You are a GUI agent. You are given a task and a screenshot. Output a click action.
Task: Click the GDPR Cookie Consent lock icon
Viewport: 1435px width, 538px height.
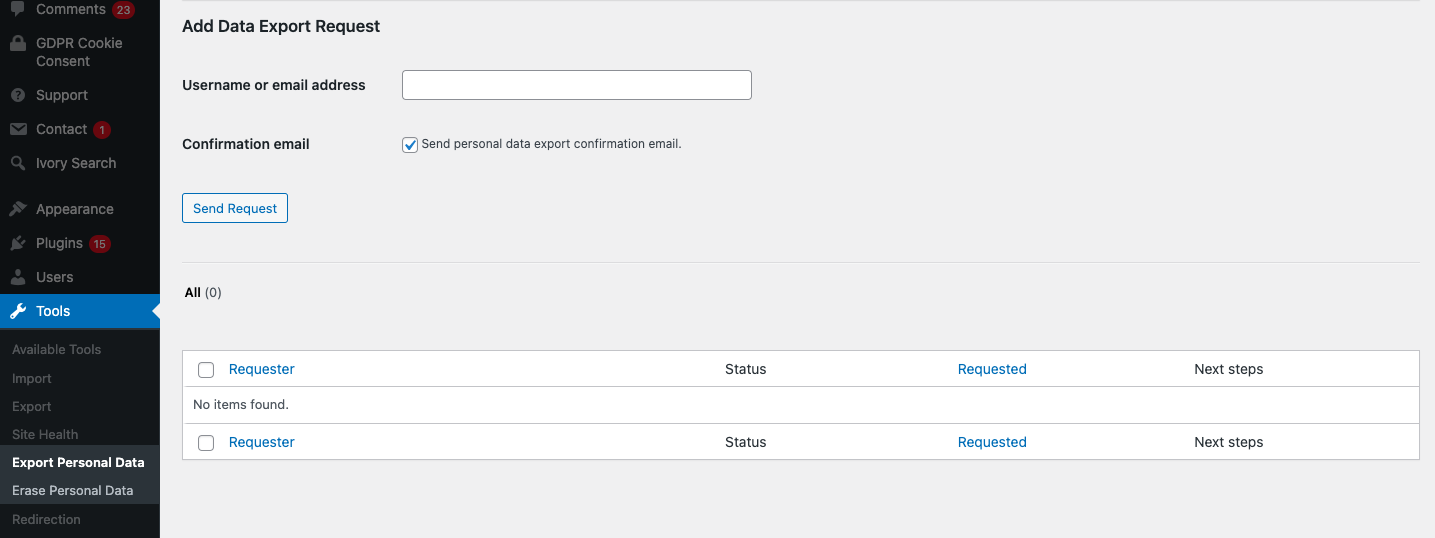pos(18,44)
